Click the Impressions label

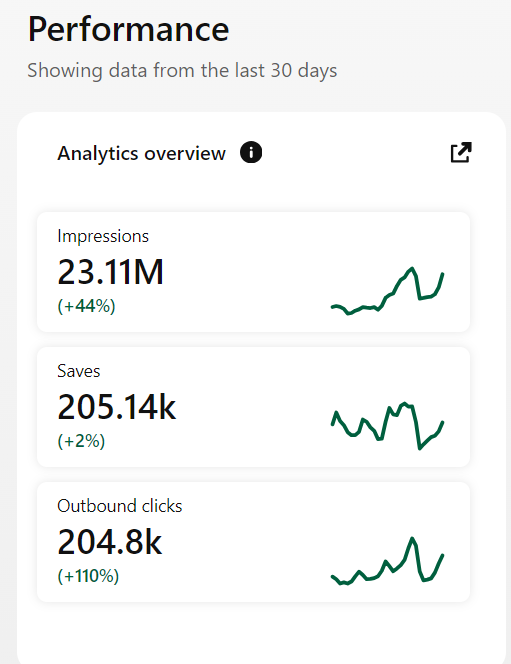pos(103,236)
